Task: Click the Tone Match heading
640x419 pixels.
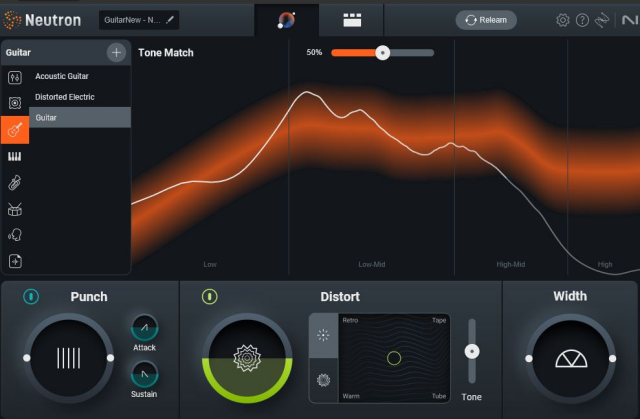Action: (x=166, y=53)
